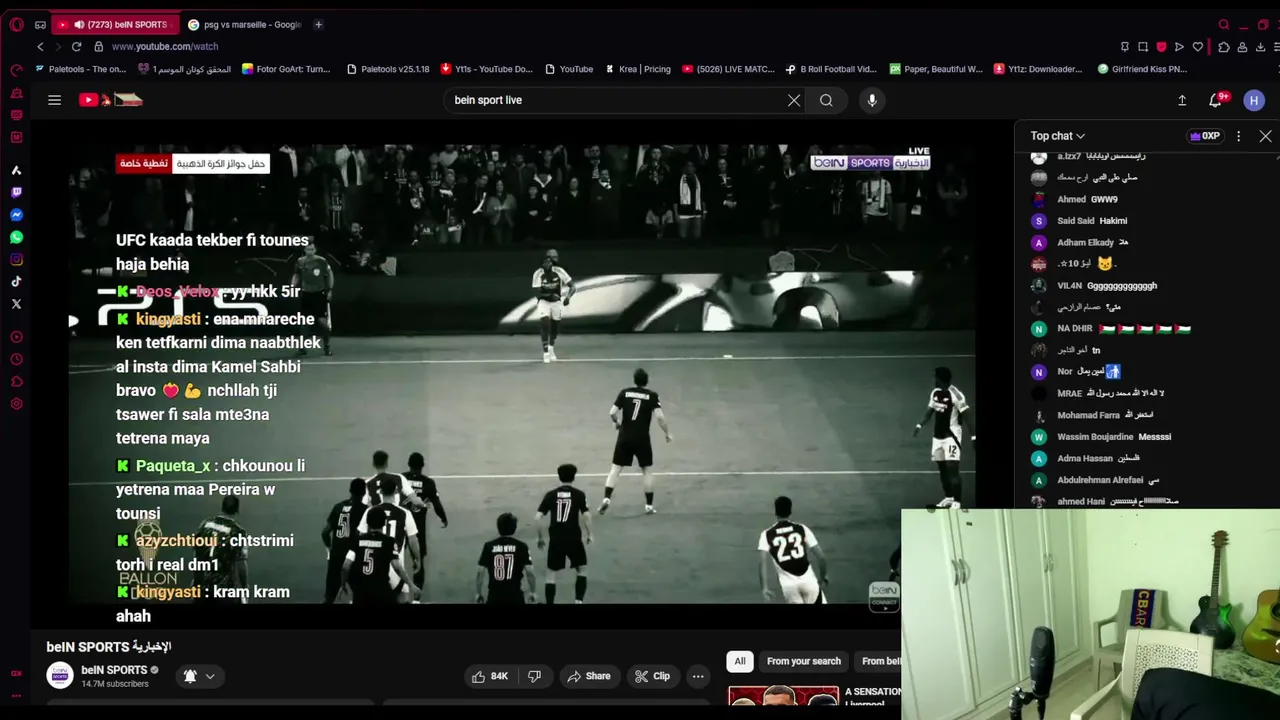The height and width of the screenshot is (720, 1280).
Task: Open A SENSATION suggested video thumbnail
Action: [784, 695]
